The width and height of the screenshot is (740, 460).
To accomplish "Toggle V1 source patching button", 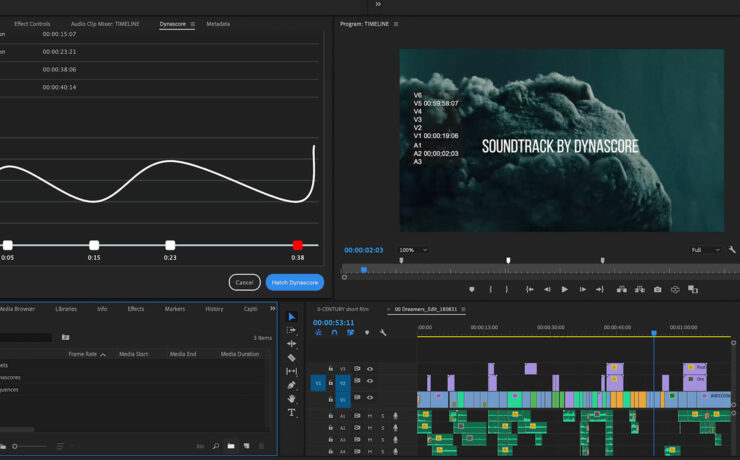I will (x=318, y=383).
